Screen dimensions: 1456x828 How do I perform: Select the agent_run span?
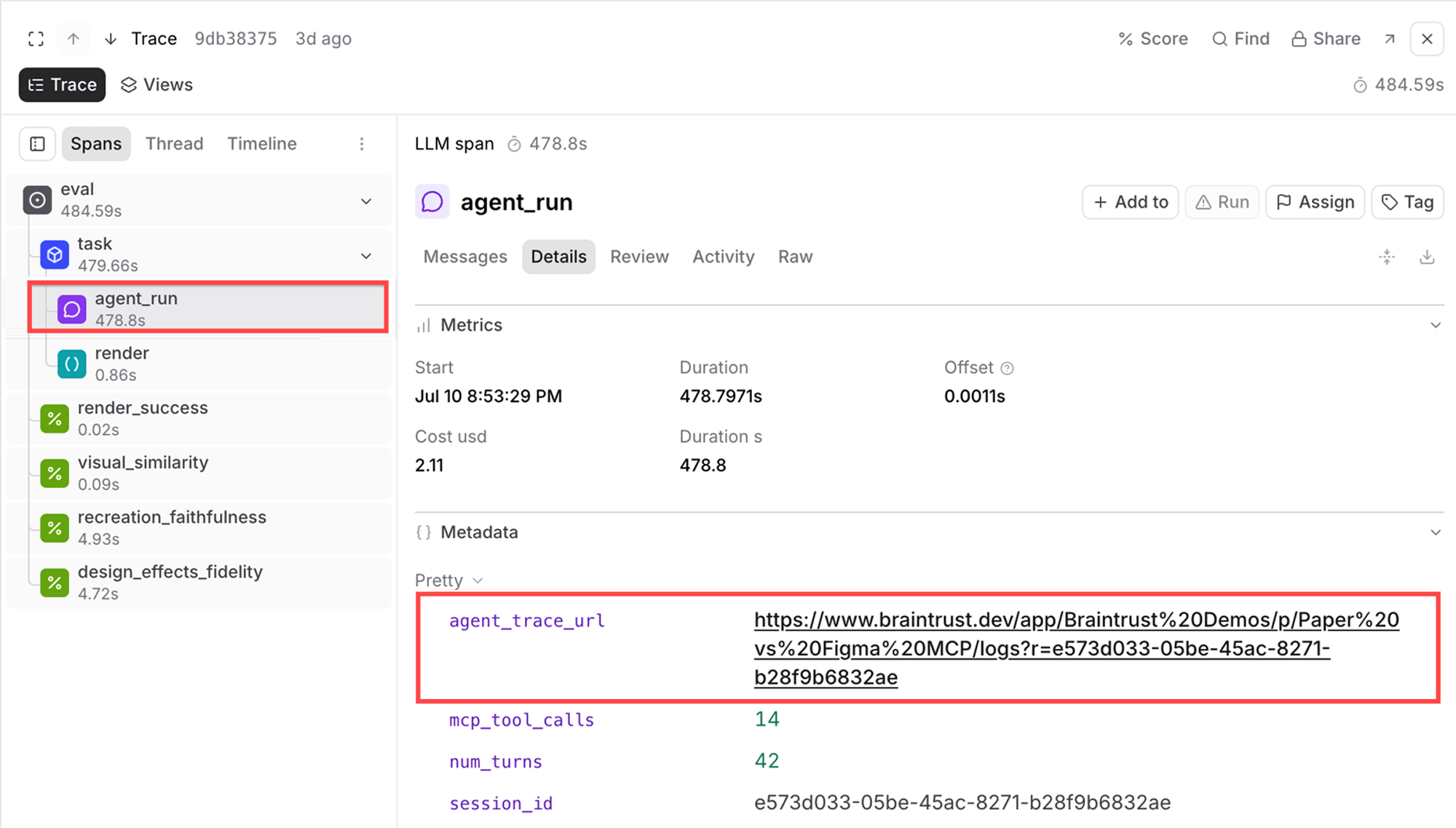[207, 308]
